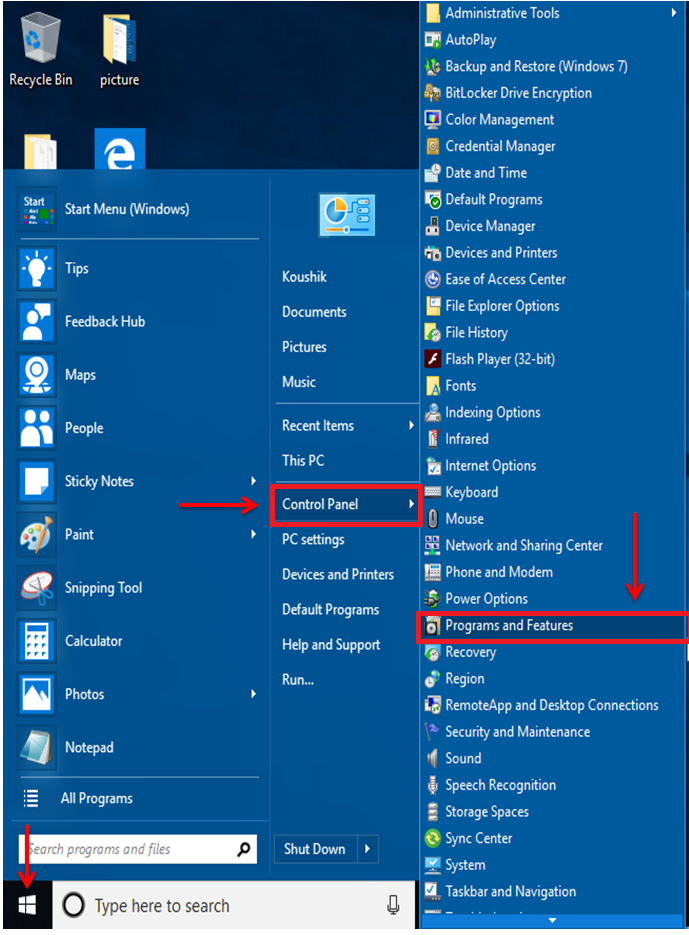This screenshot has height=935, width=689.
Task: Click the user account picture tile
Action: point(347,215)
